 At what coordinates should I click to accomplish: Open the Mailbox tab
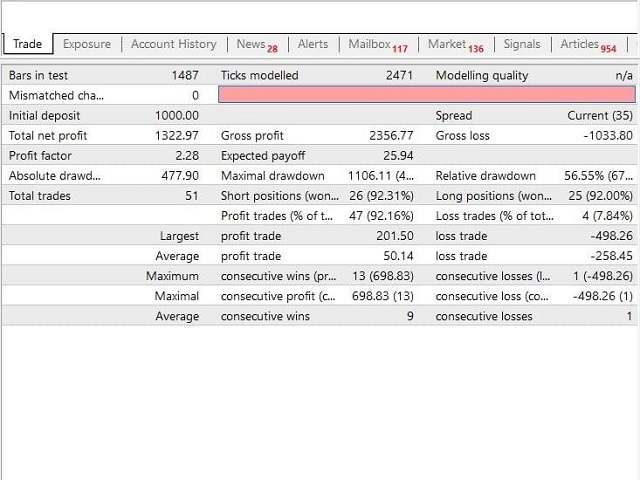(x=378, y=44)
